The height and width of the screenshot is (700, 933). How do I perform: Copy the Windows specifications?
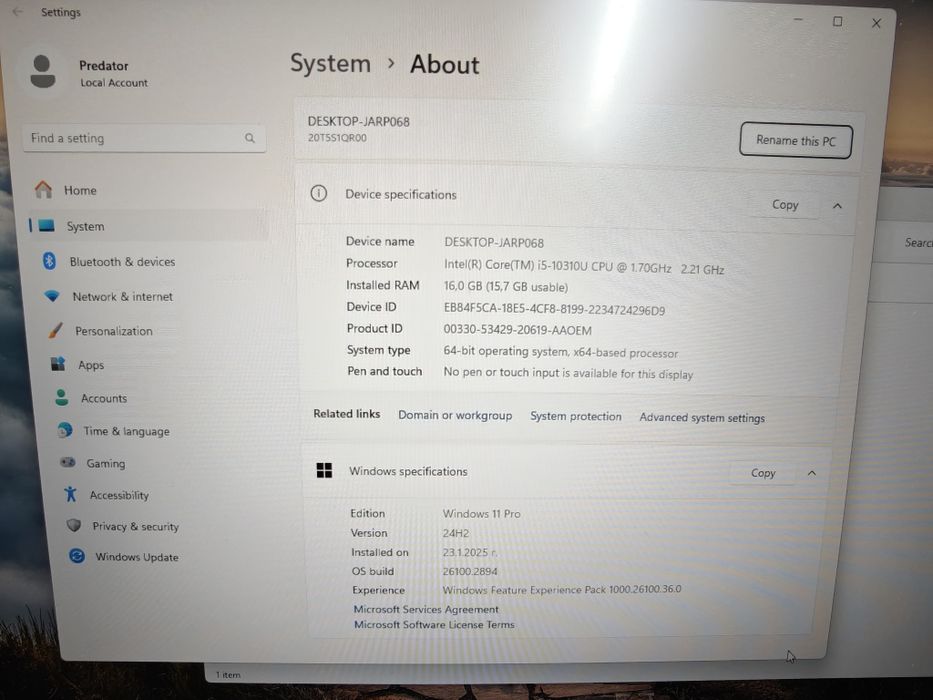763,473
